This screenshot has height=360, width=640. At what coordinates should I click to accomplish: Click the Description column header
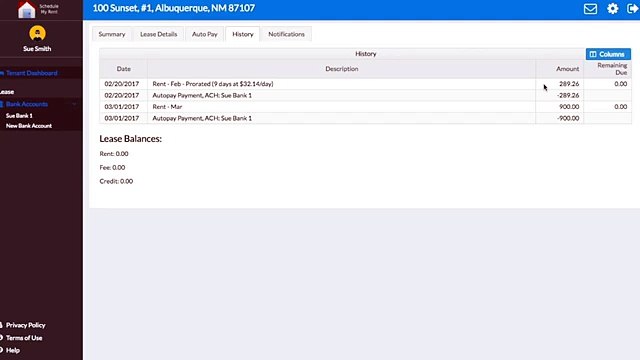click(x=341, y=69)
